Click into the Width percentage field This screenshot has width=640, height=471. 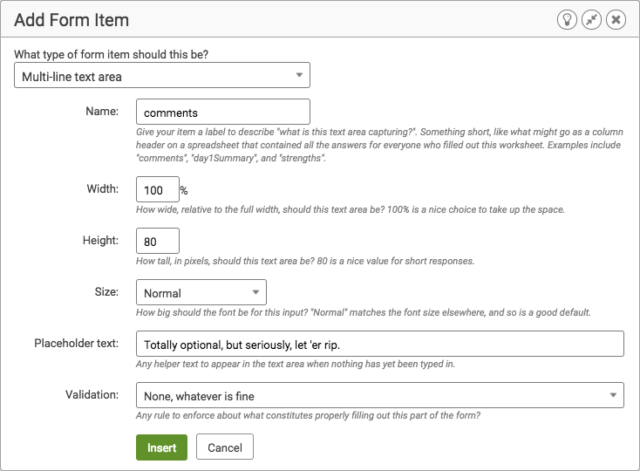point(158,189)
